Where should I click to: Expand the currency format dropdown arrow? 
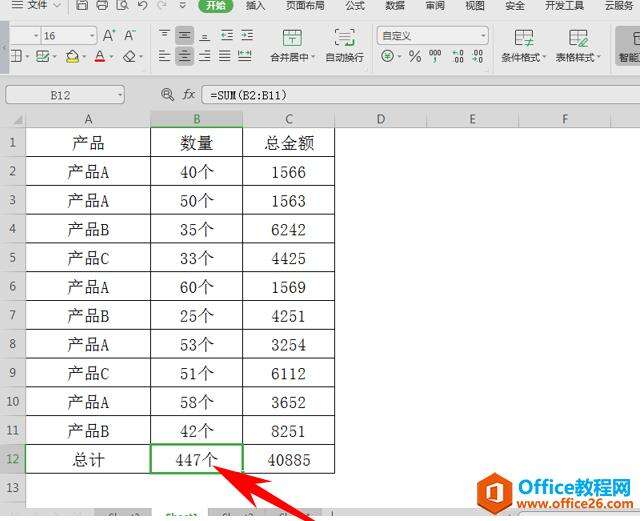[400, 56]
